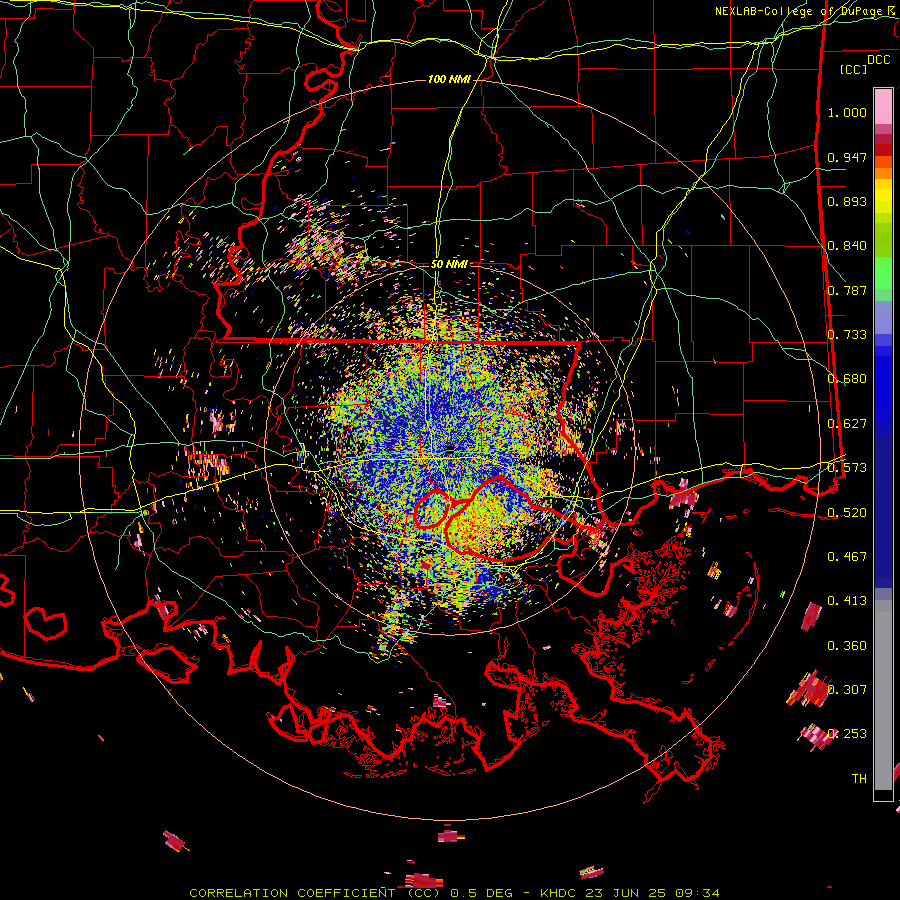Click the 1.000 value on the color scale

(847, 112)
